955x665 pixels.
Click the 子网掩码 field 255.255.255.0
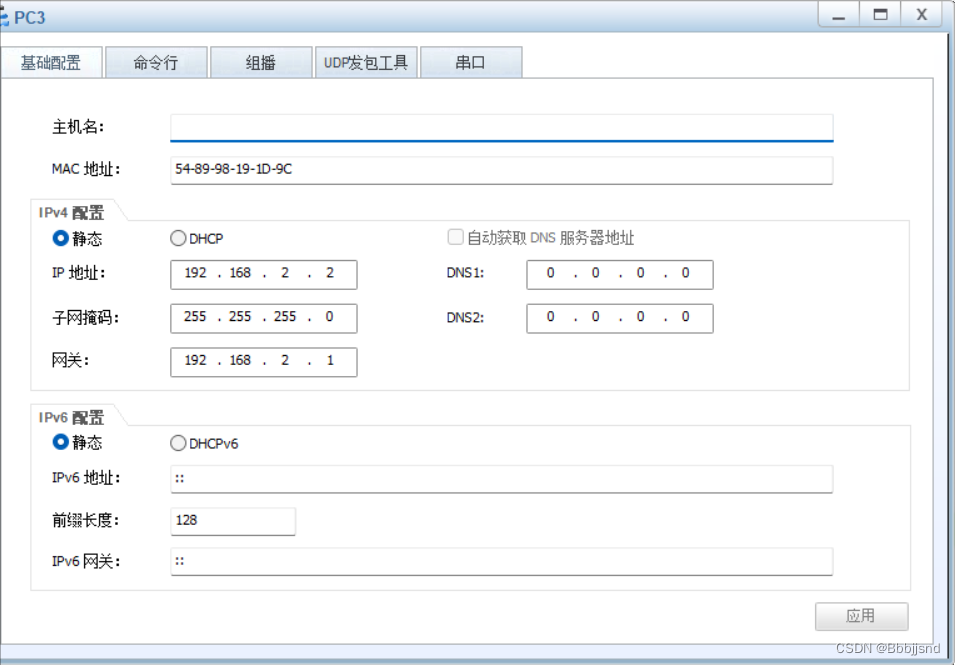(264, 318)
